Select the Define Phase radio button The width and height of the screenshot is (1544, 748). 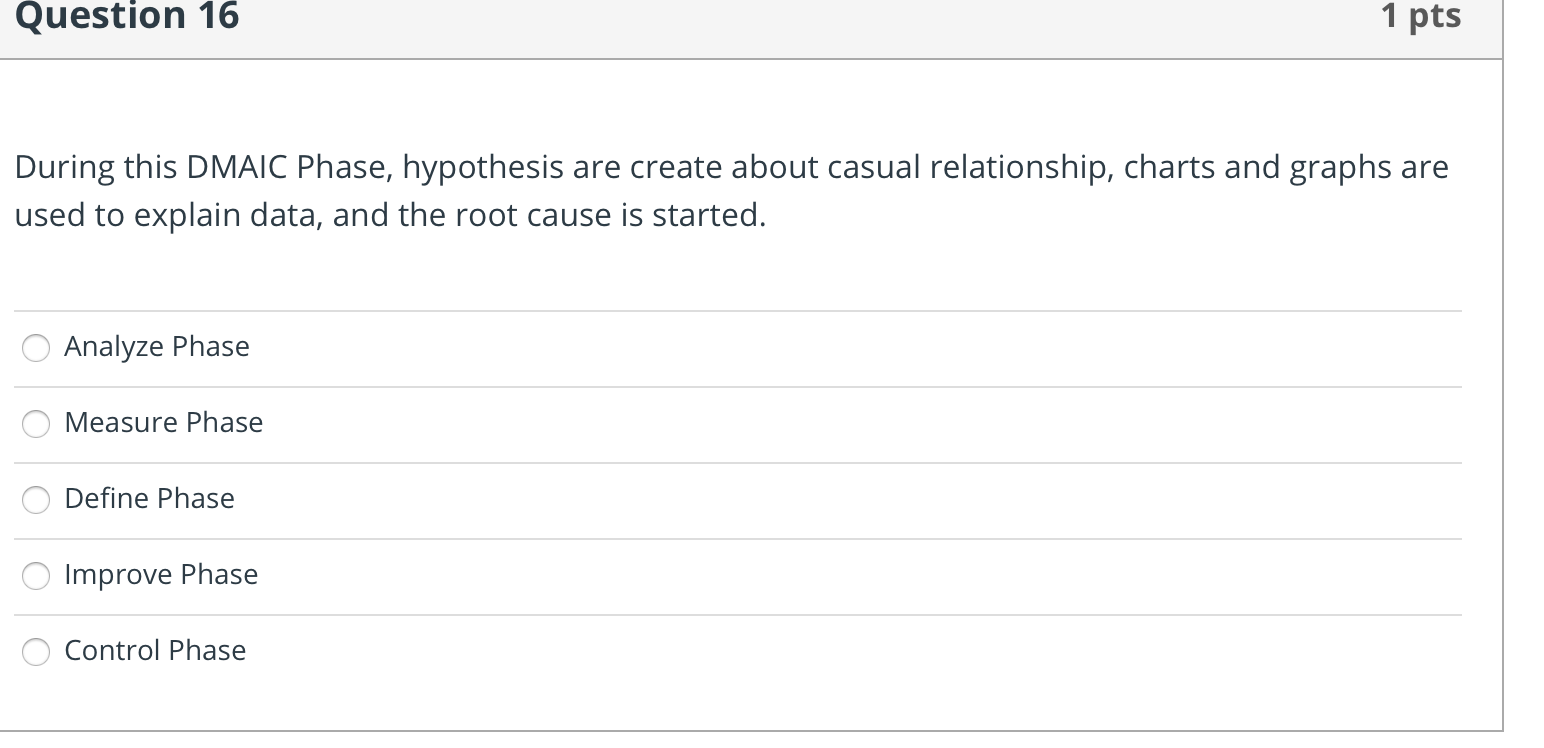coord(35,500)
